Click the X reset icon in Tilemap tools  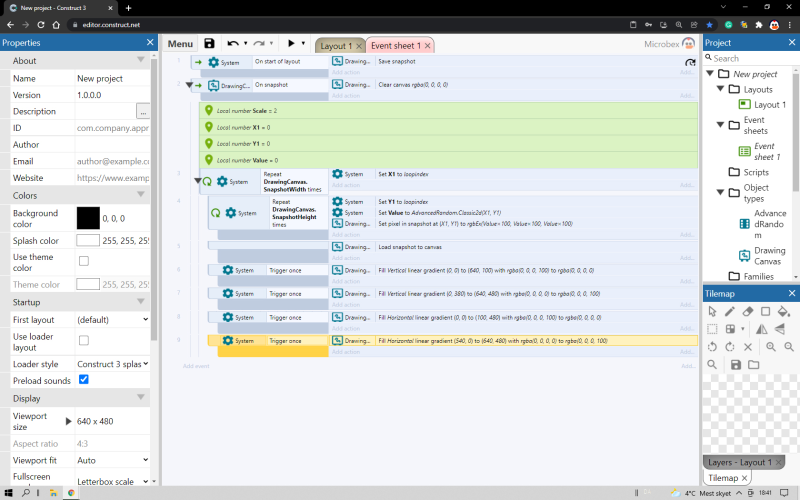pos(748,347)
